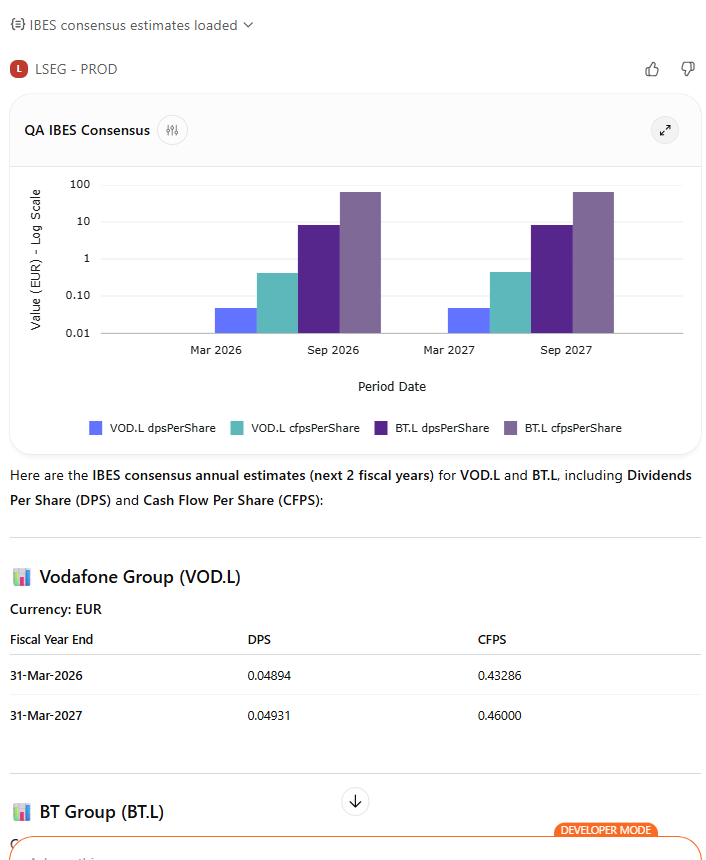This screenshot has width=706, height=860.
Task: Click the tallest Sep 2027 chart bar
Action: pos(593,262)
